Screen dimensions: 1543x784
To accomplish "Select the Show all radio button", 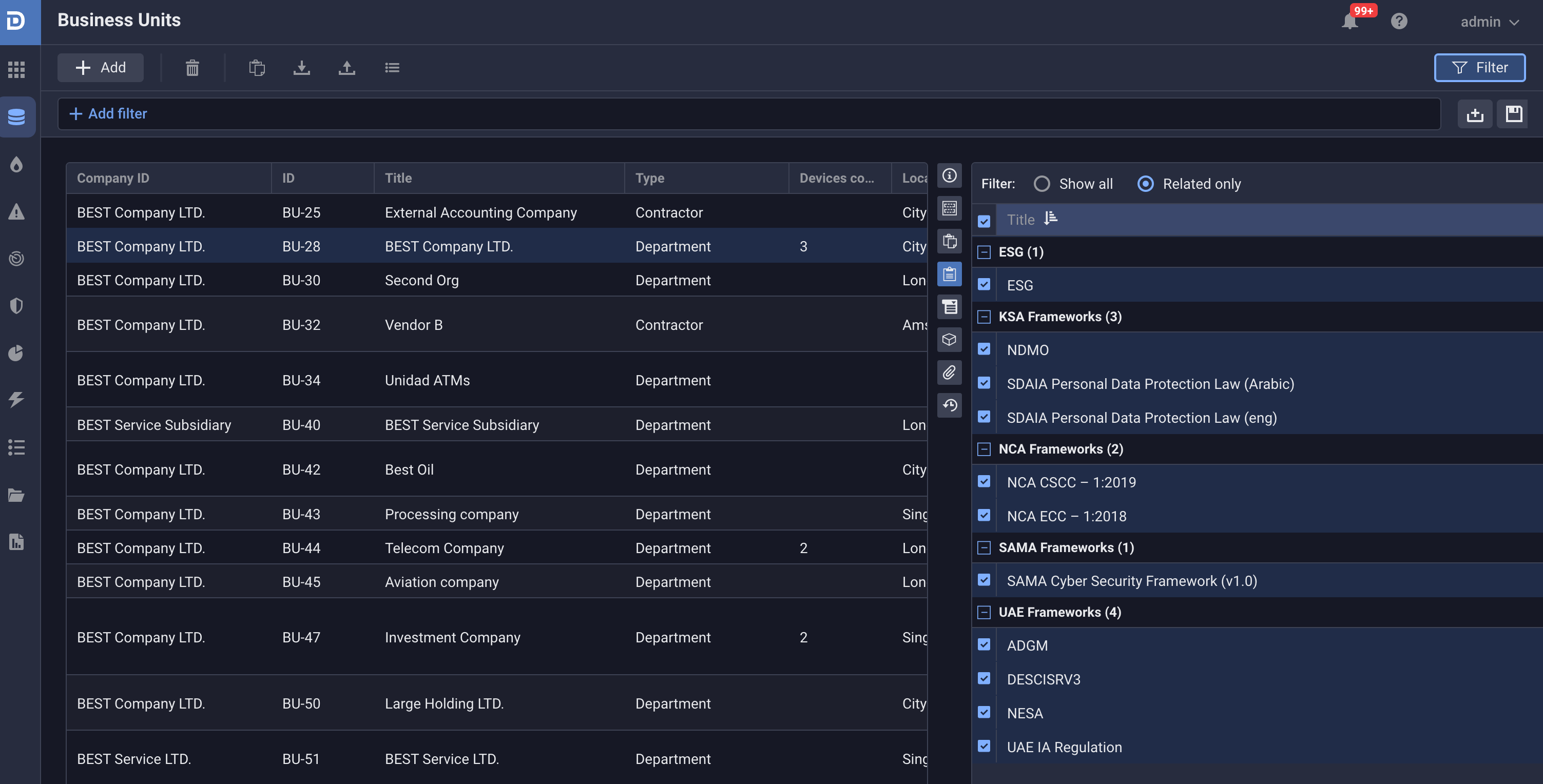I will [x=1041, y=184].
